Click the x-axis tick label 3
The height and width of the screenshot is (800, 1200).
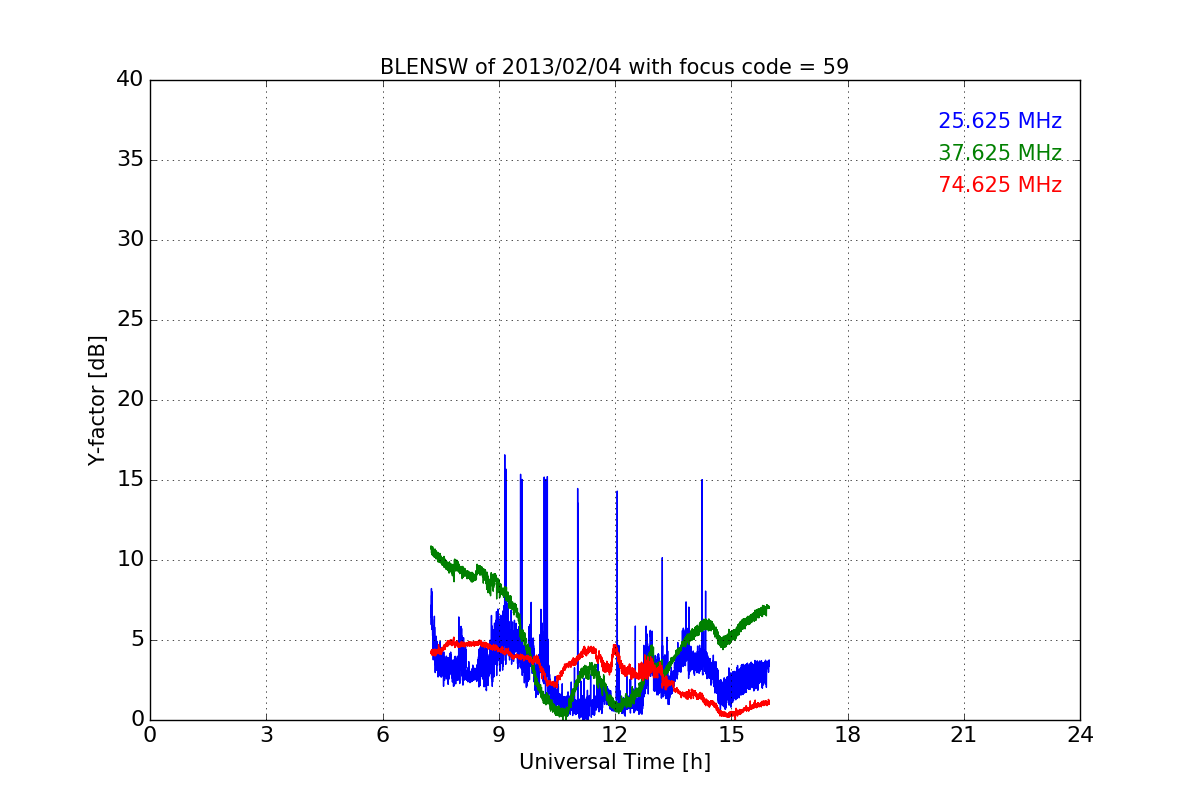point(266,735)
